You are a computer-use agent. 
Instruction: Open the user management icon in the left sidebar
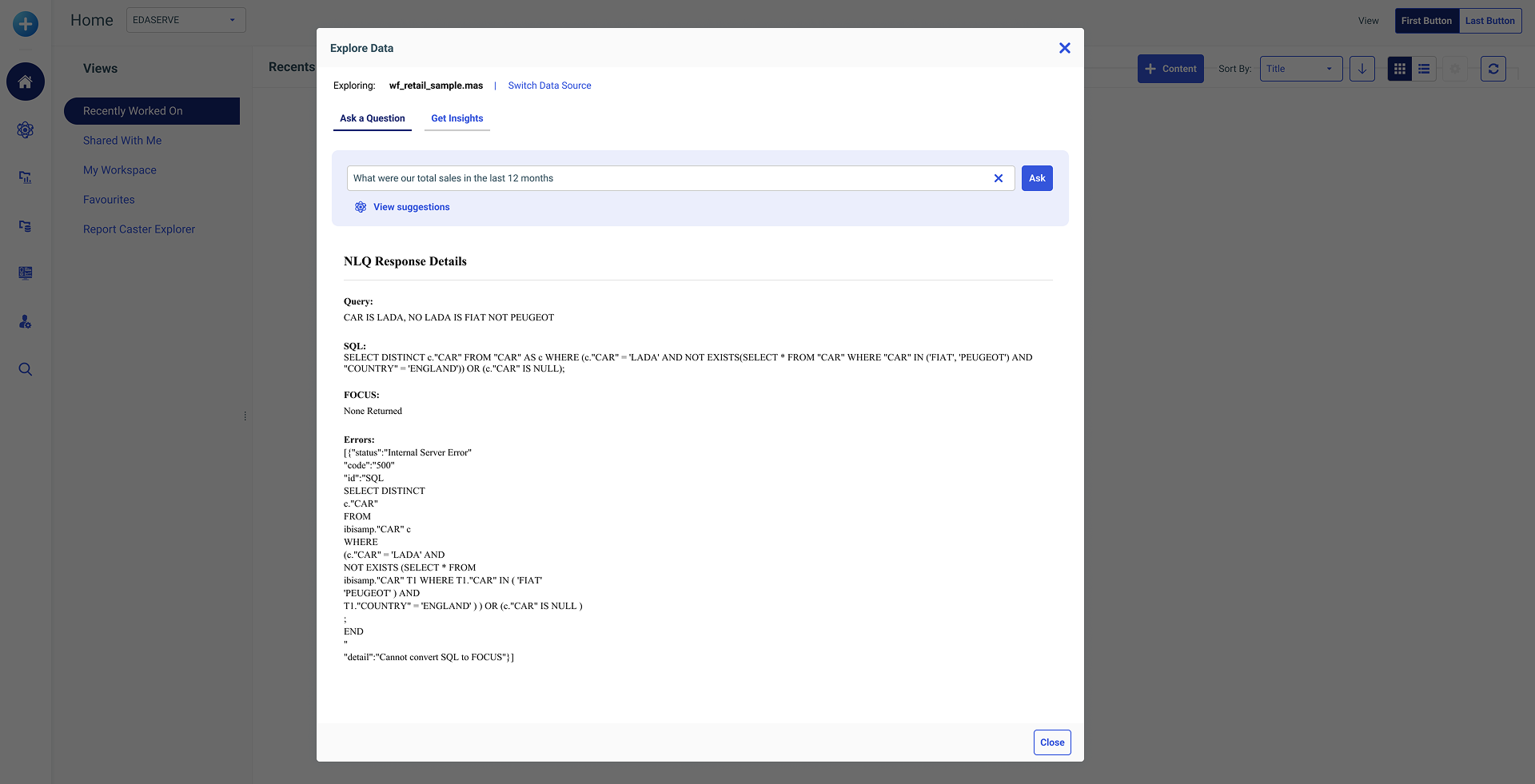click(26, 322)
